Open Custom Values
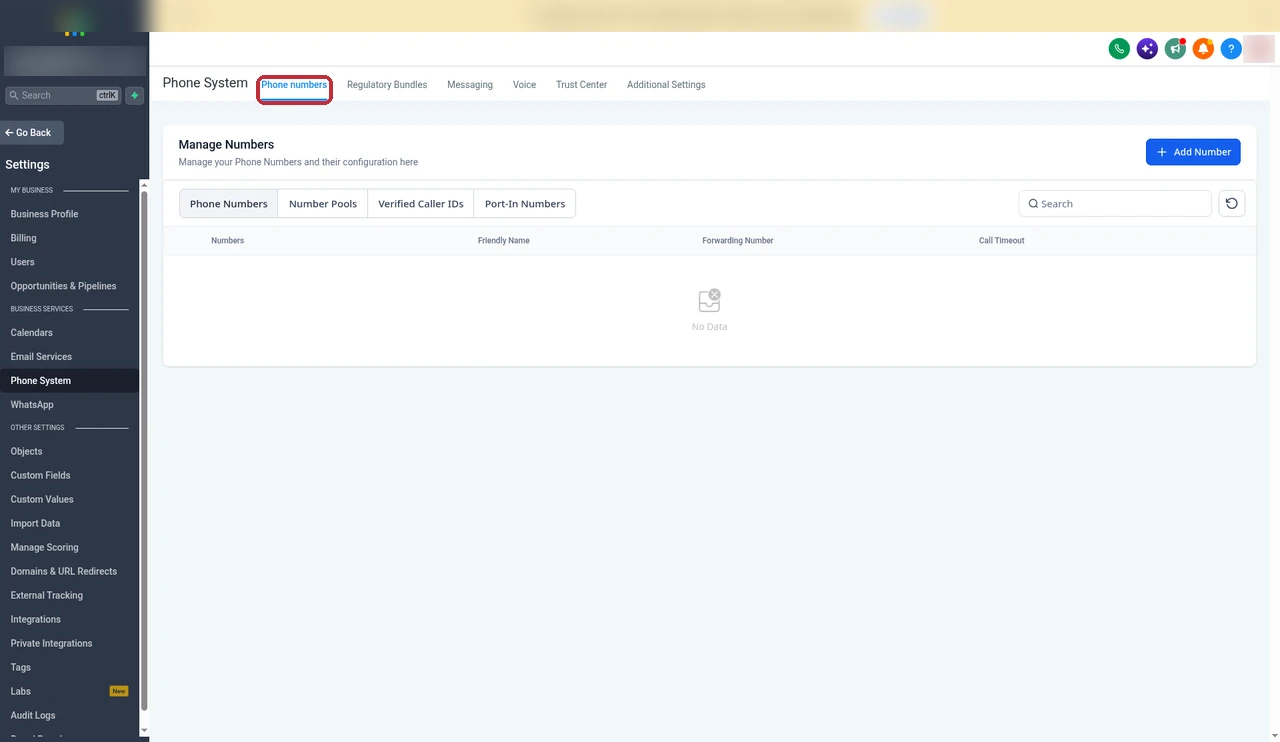1280x742 pixels. [42, 500]
